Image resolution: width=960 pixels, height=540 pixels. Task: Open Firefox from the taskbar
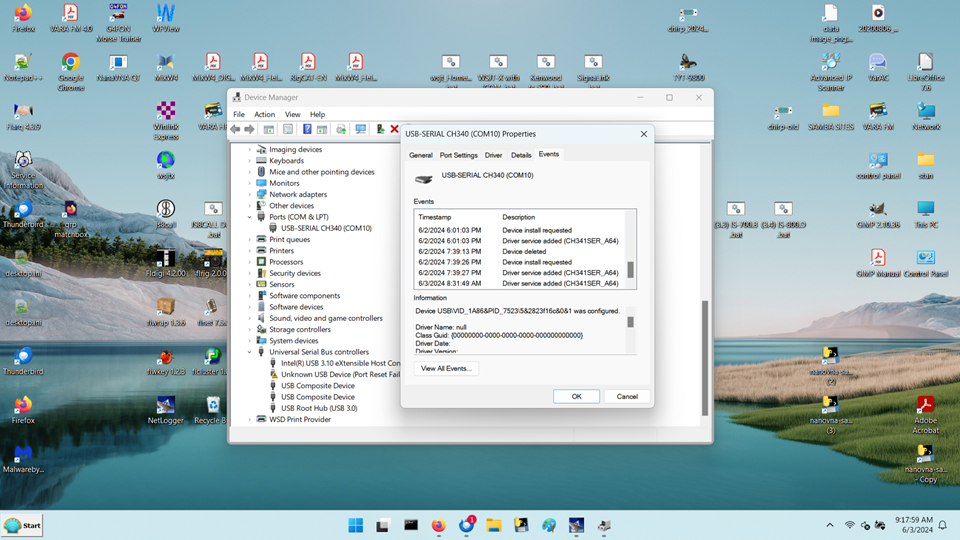[438, 525]
